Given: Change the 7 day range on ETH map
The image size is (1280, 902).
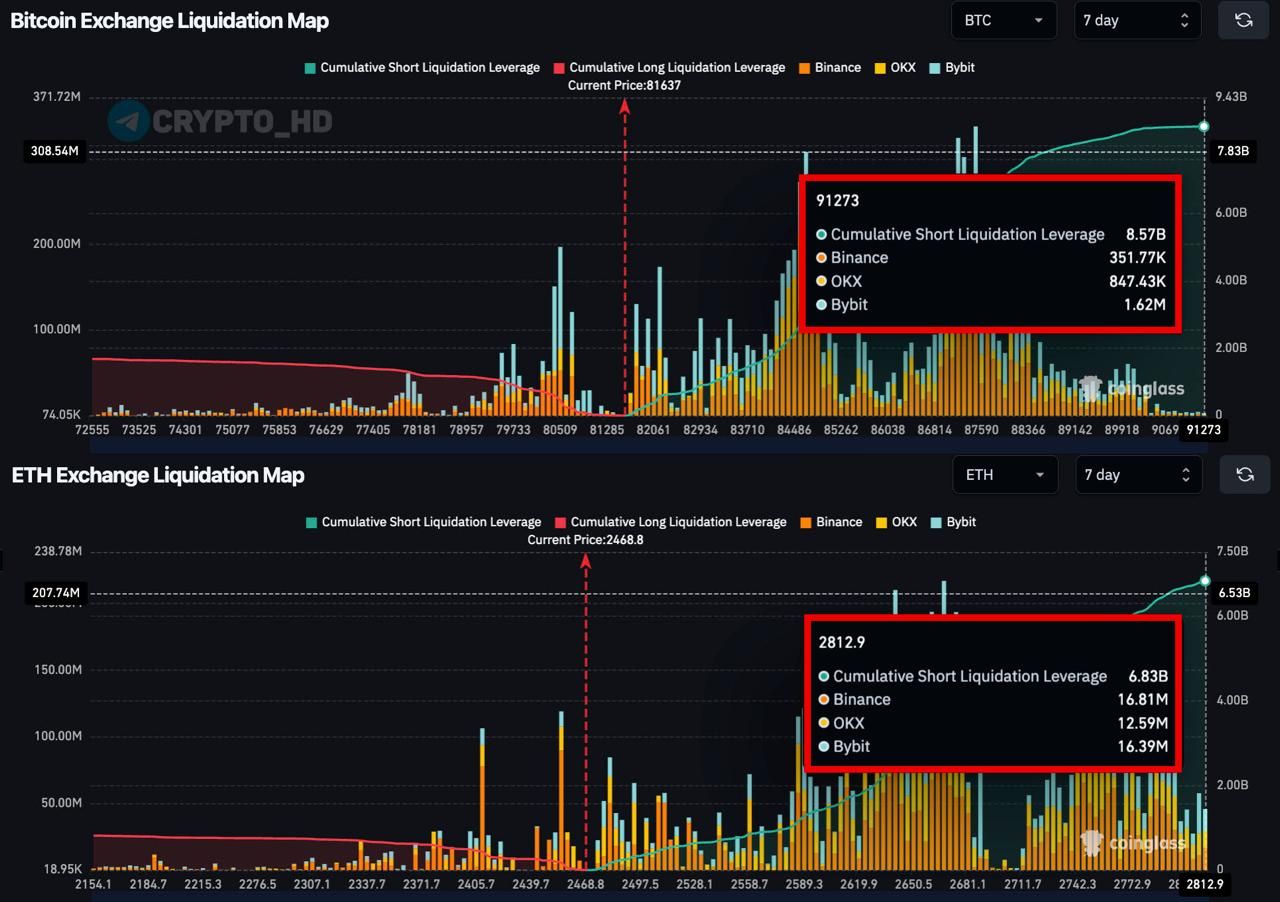Looking at the screenshot, I should [x=1138, y=474].
